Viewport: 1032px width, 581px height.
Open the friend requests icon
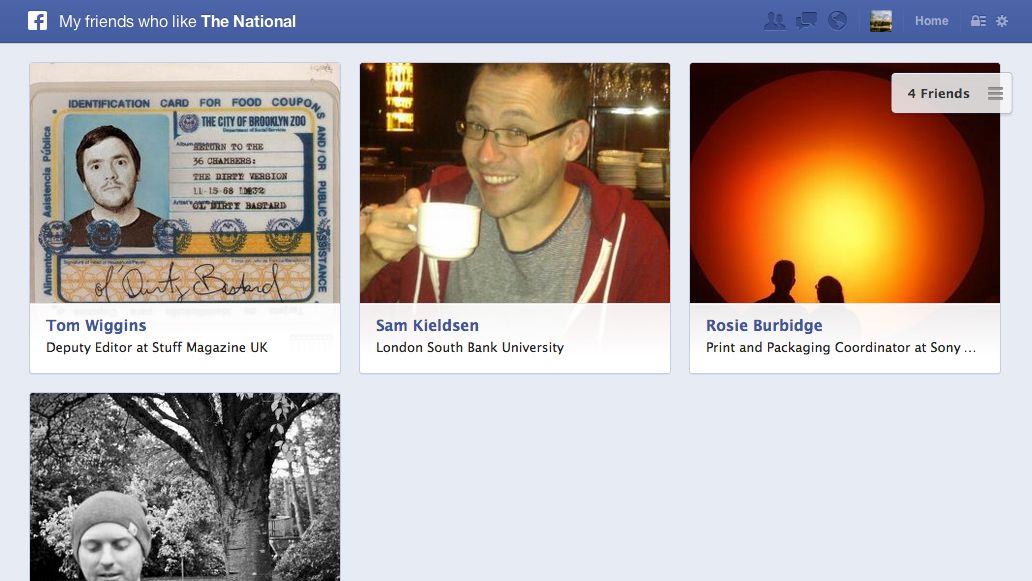coord(774,20)
